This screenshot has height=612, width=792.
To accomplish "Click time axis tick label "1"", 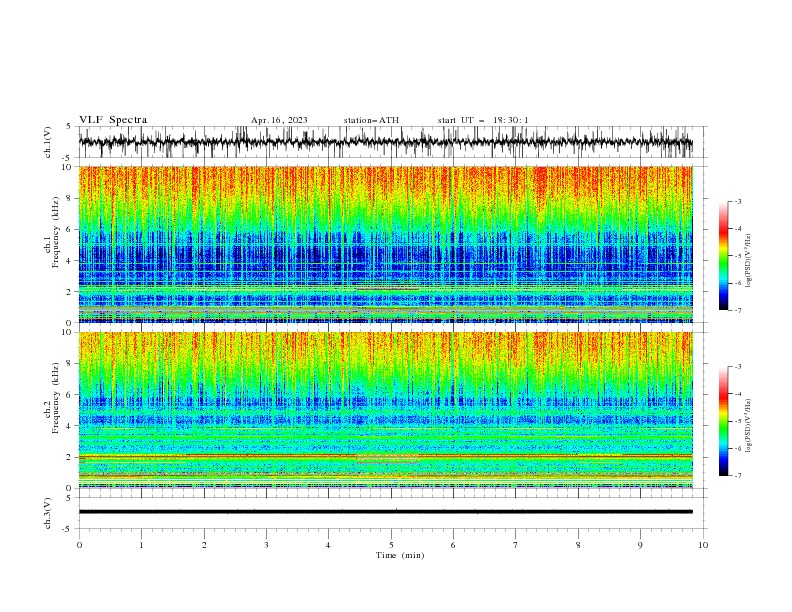I will 141,545.
